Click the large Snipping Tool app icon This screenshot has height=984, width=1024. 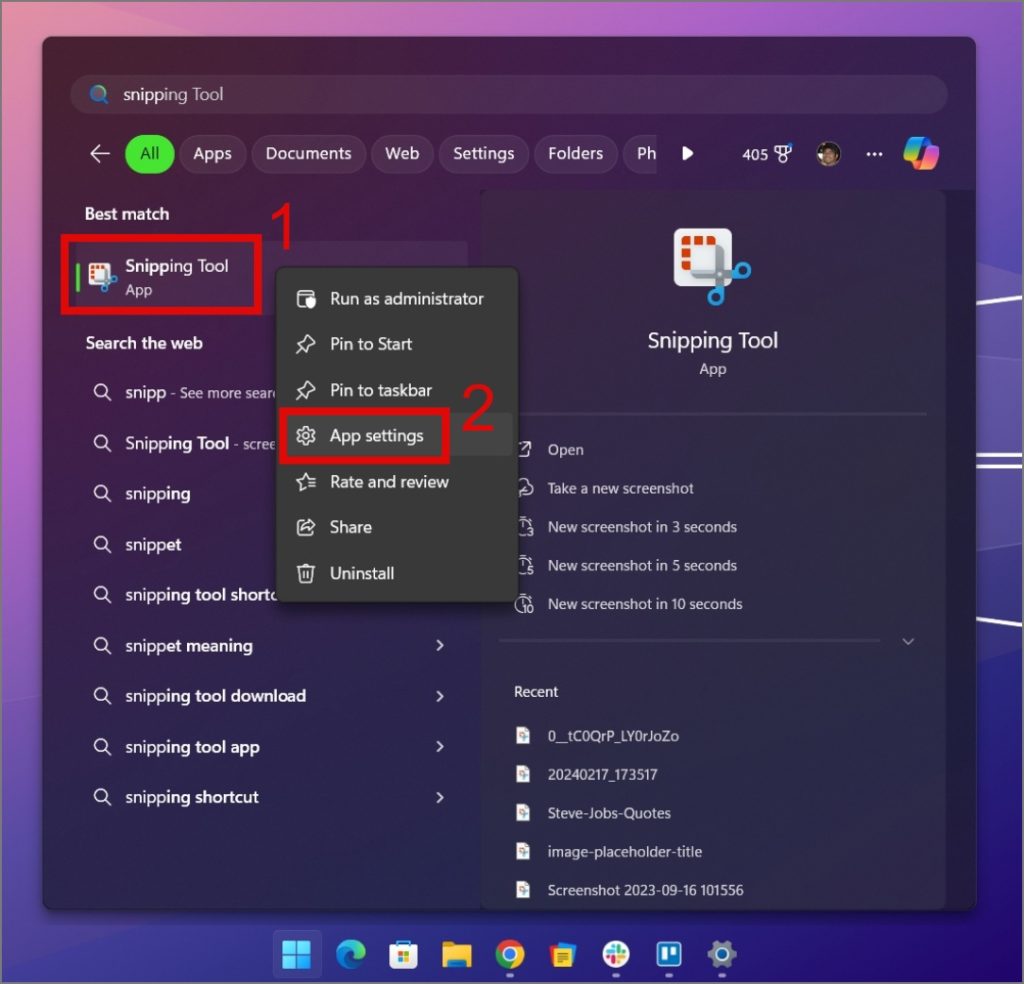coord(712,266)
